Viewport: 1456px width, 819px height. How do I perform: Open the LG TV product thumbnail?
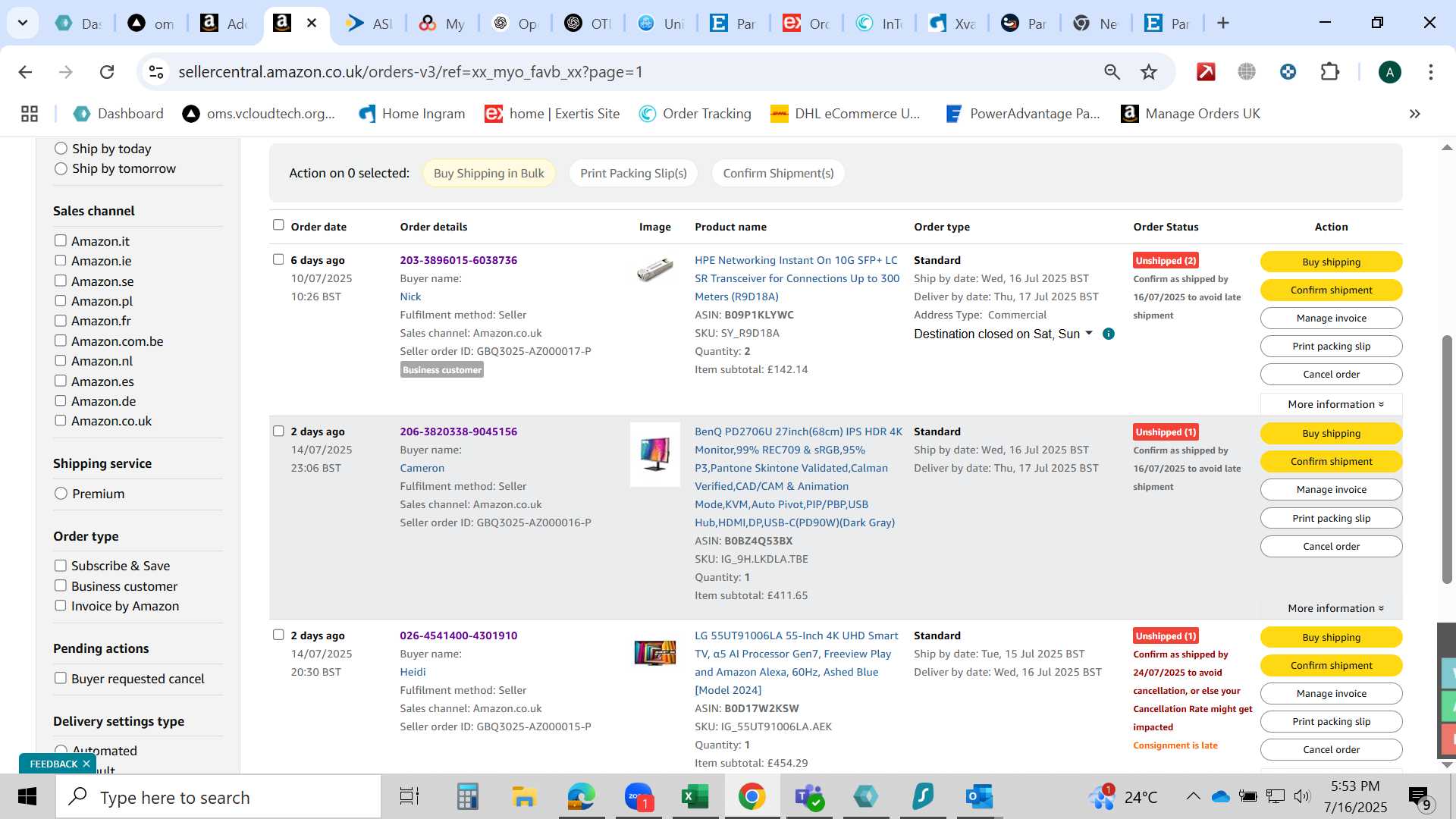tap(655, 652)
